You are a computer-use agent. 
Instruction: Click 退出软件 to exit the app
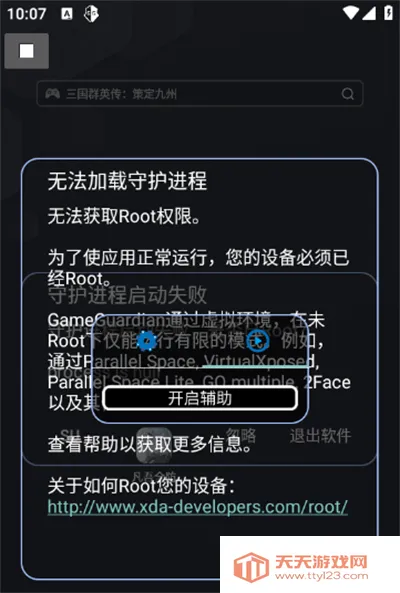click(320, 436)
